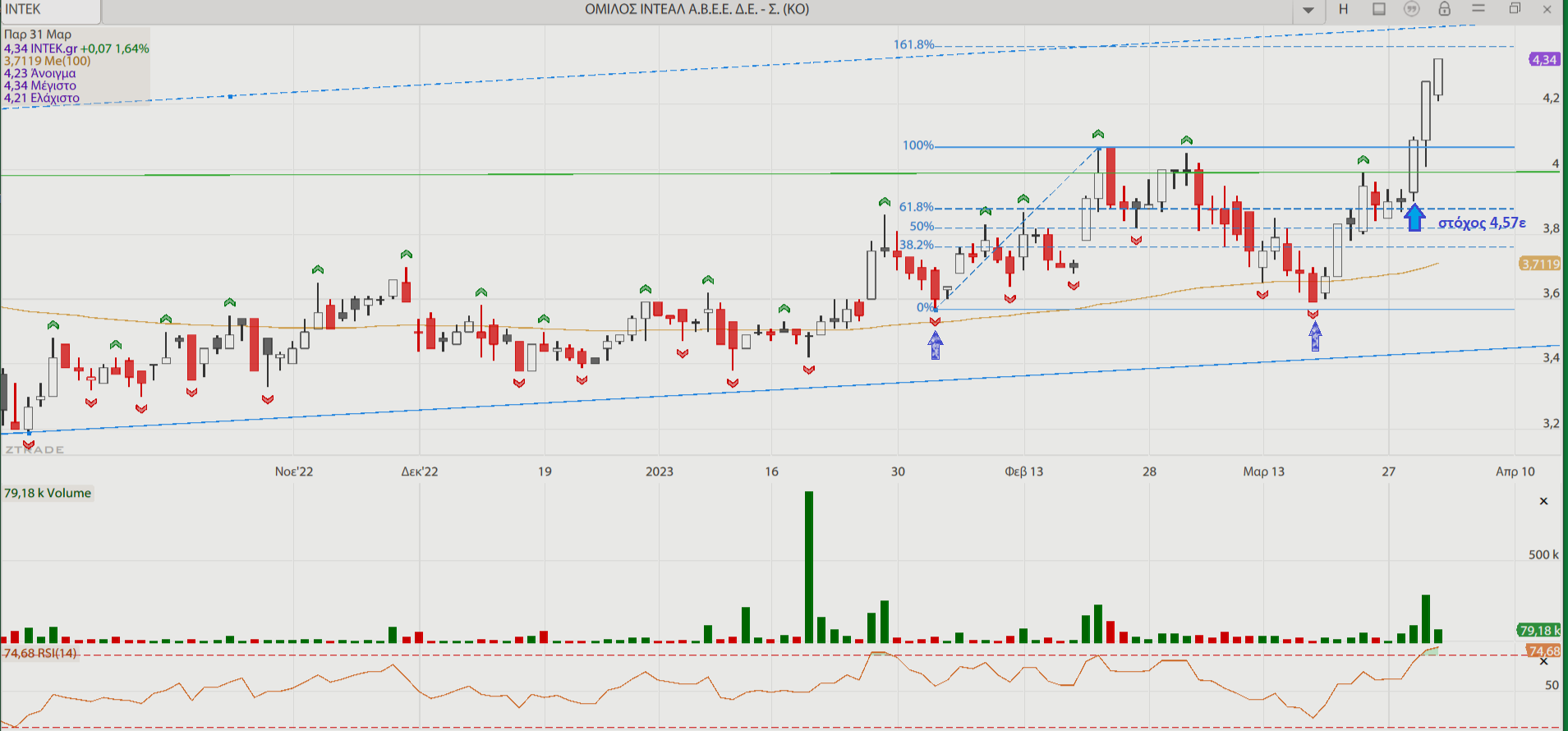Click the 4,2 price axis label

click(x=1551, y=98)
